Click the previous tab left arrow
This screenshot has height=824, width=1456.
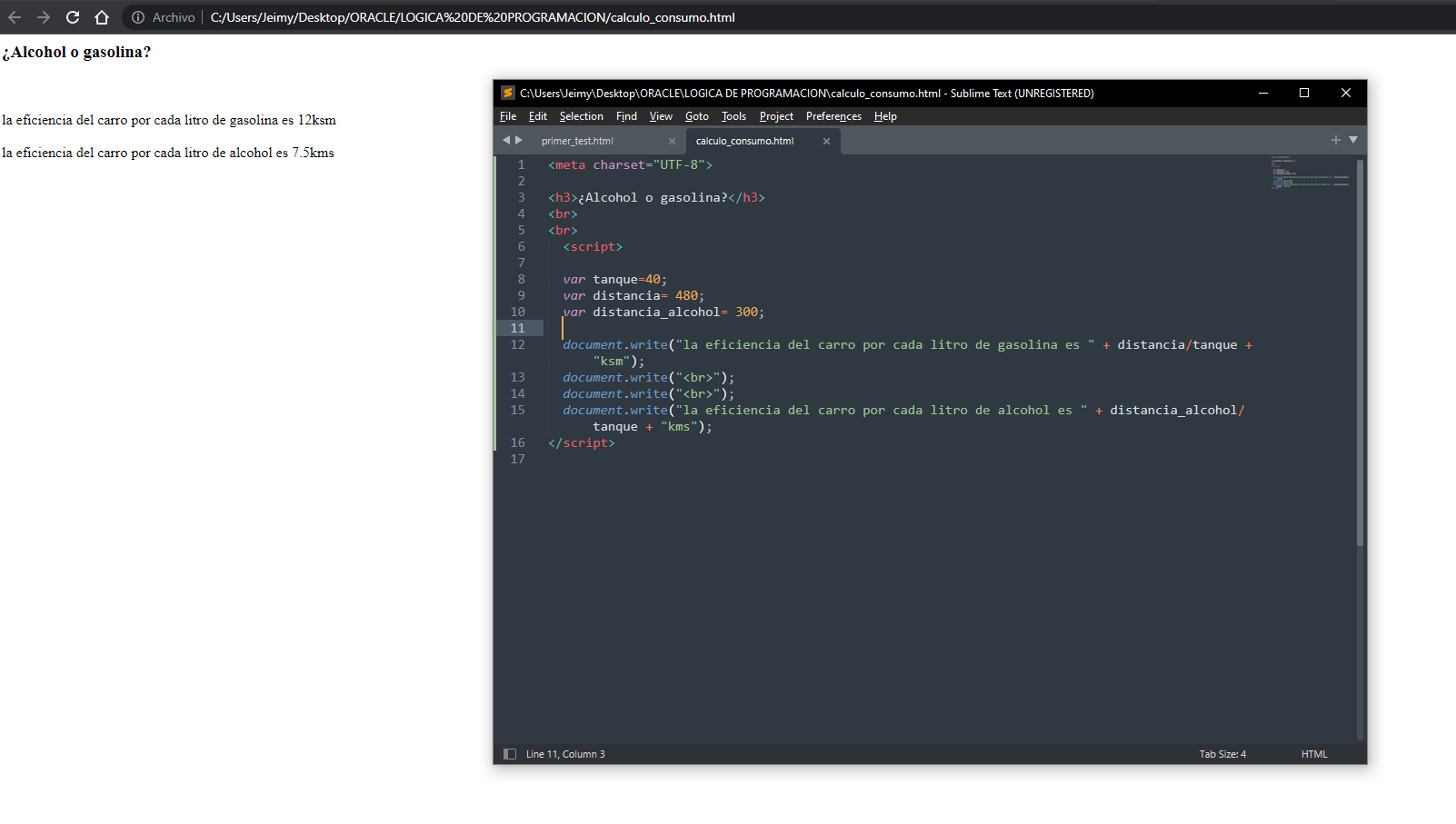(506, 140)
